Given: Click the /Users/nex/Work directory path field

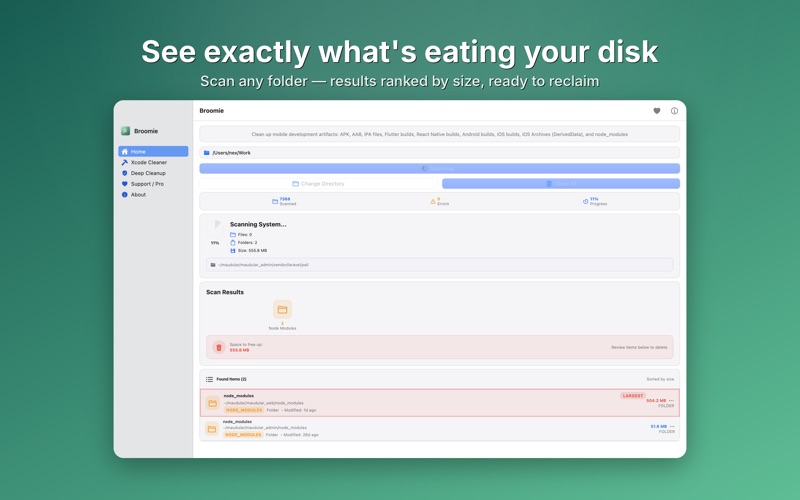Looking at the screenshot, I should (439, 153).
